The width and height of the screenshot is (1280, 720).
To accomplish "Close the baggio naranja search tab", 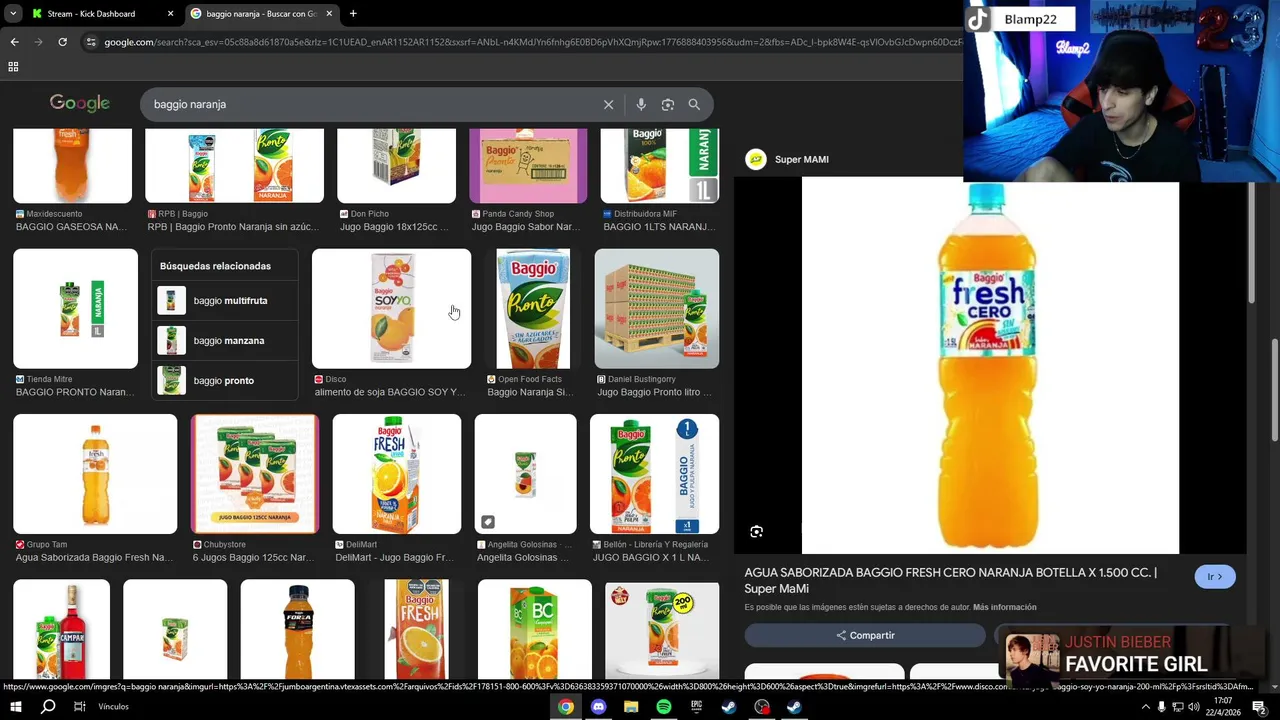I will click(329, 14).
